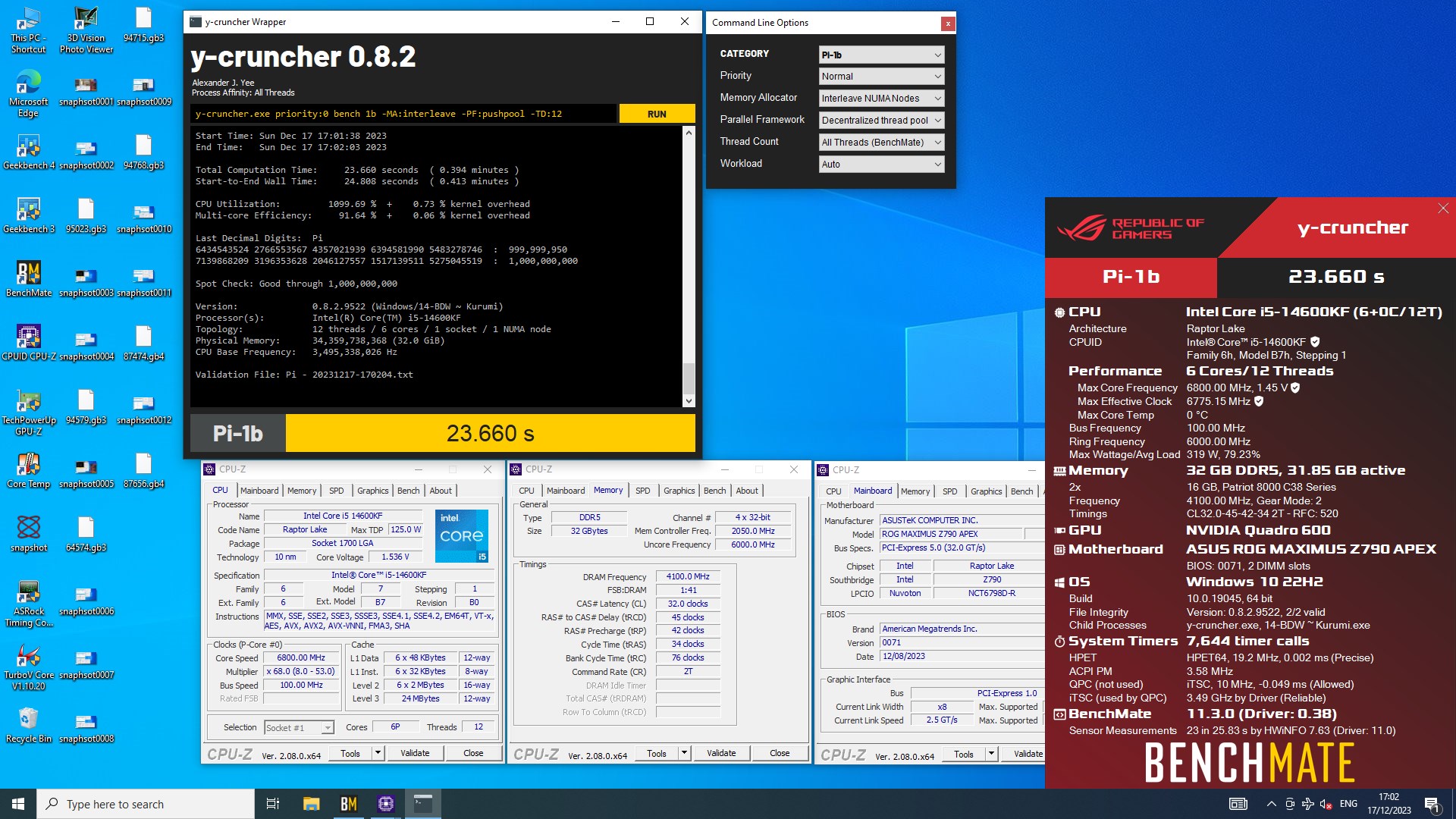This screenshot has height=819, width=1456.
Task: Click y-cruncher output scrollbar thumb
Action: pyautogui.click(x=689, y=377)
